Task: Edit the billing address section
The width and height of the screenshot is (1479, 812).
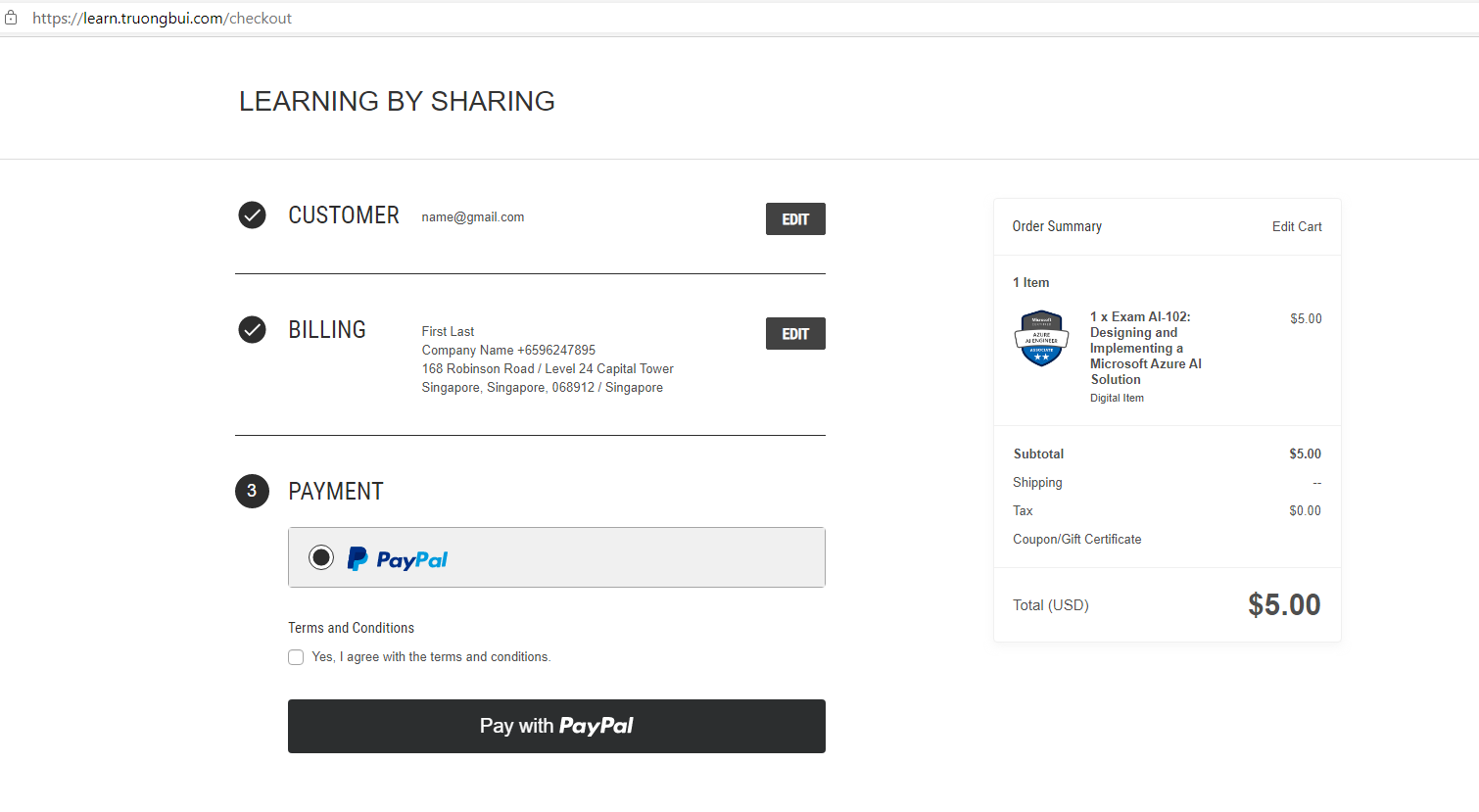Action: point(795,333)
